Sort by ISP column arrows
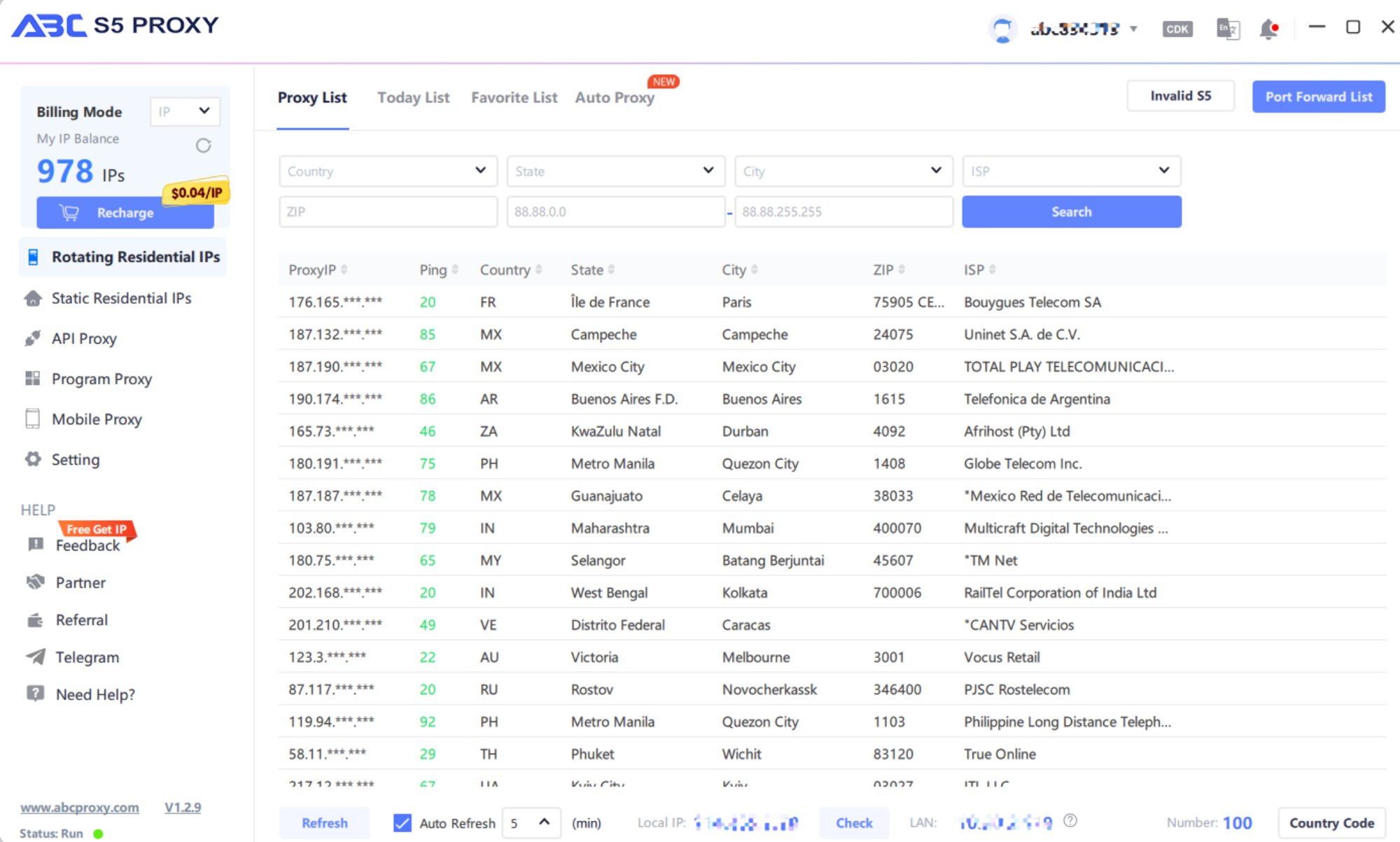 click(x=993, y=269)
